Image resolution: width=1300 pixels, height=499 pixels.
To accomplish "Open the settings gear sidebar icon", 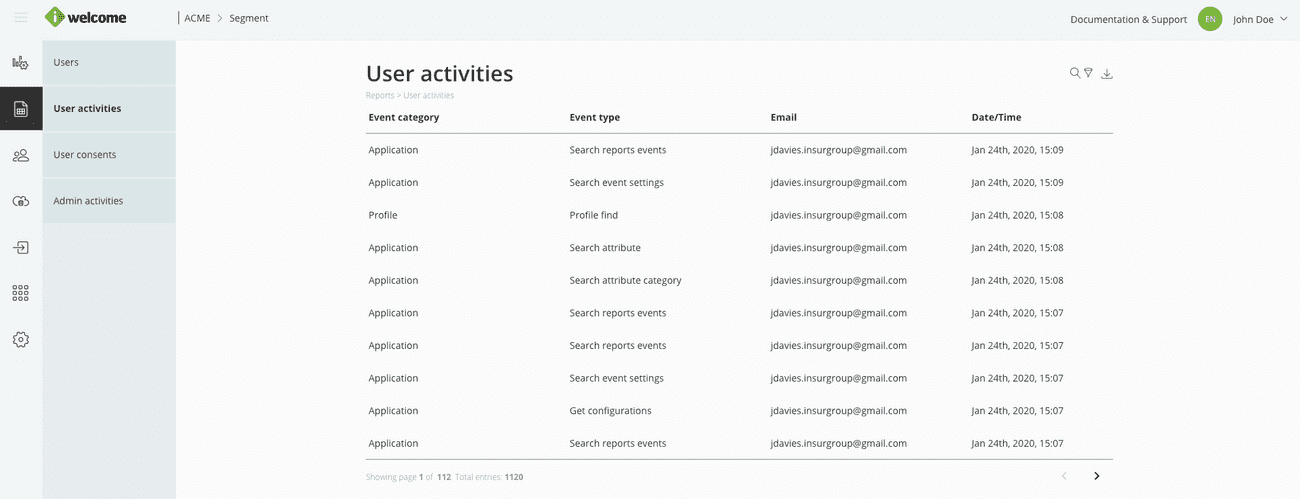I will (20, 340).
